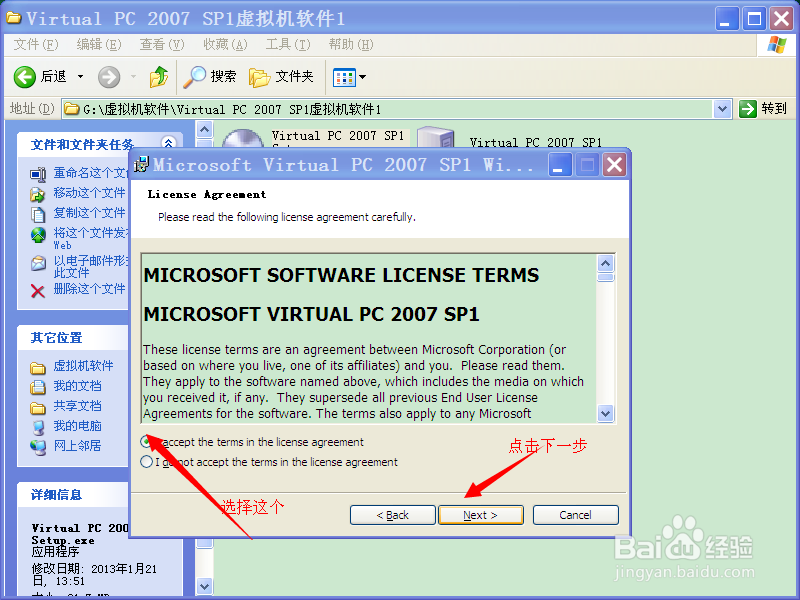Click the green Back arrow icon
800x600 pixels.
(24, 77)
